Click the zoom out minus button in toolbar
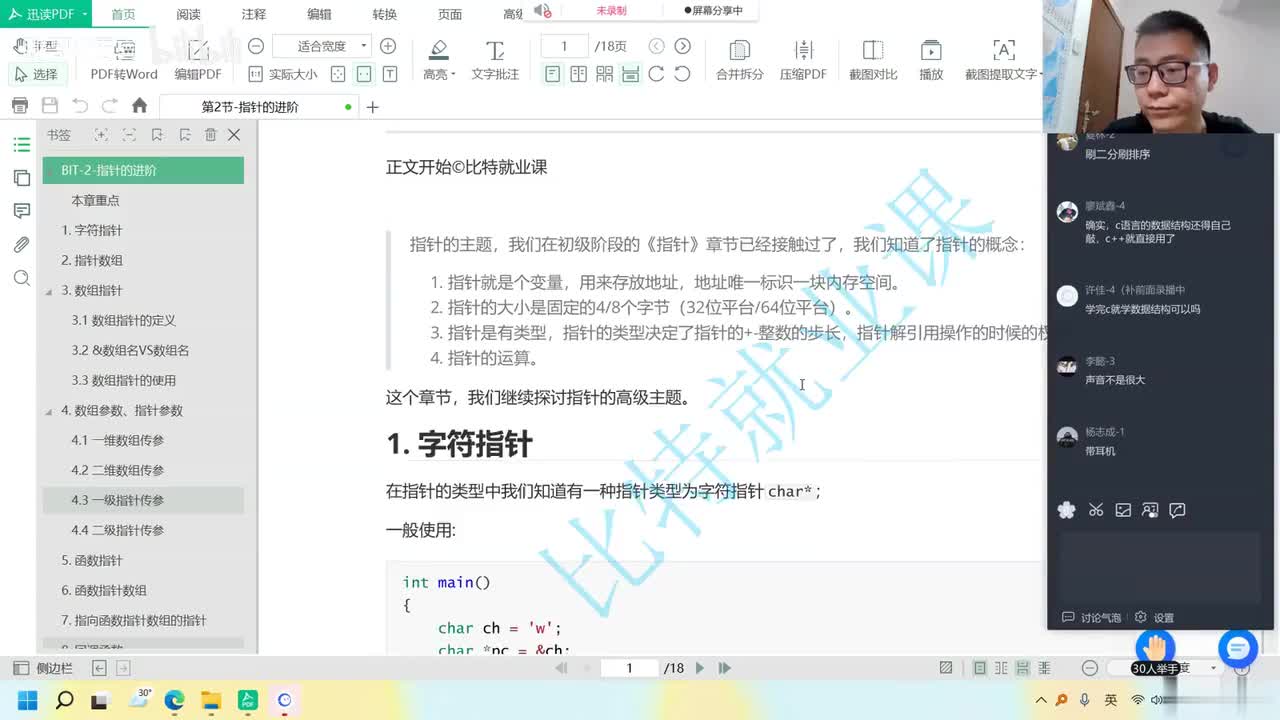The height and width of the screenshot is (720, 1280). point(256,46)
